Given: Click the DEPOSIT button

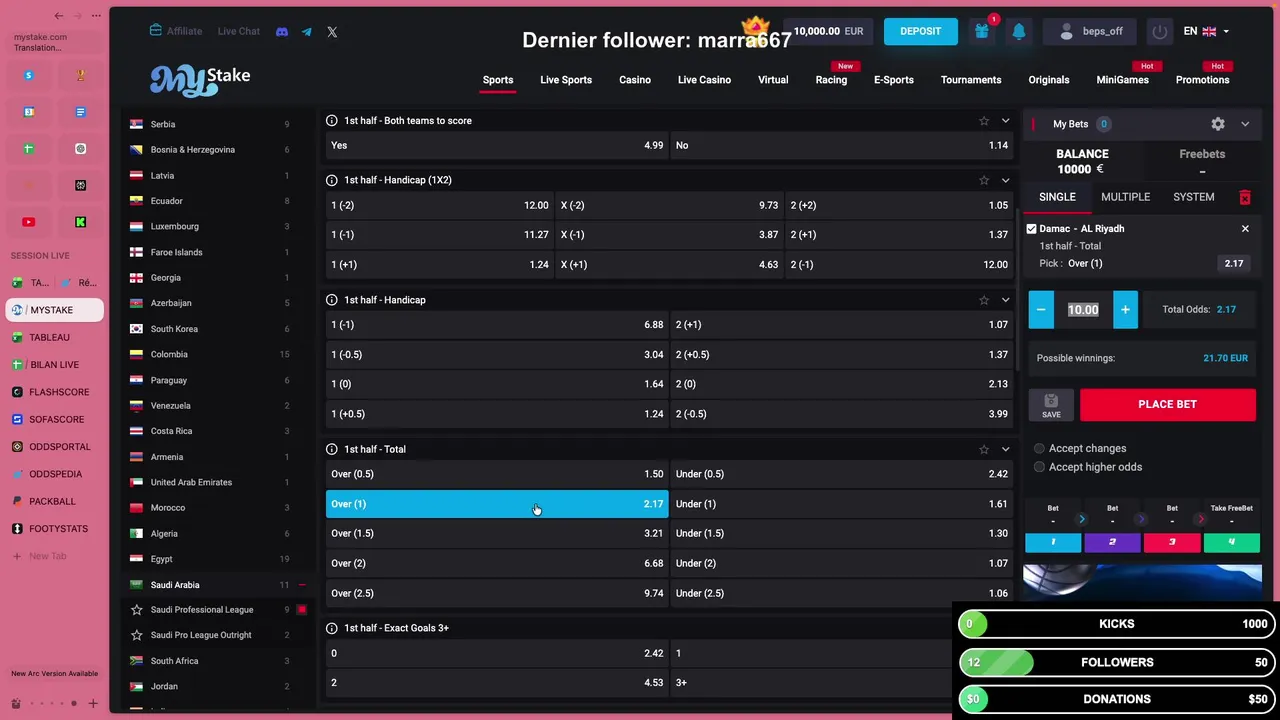Looking at the screenshot, I should pyautogui.click(x=920, y=31).
